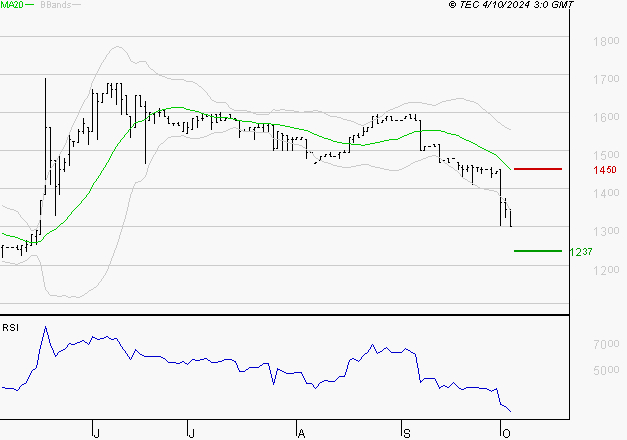The height and width of the screenshot is (440, 627).
Task: Click the red 1450 resistance value
Action: pyautogui.click(x=605, y=170)
